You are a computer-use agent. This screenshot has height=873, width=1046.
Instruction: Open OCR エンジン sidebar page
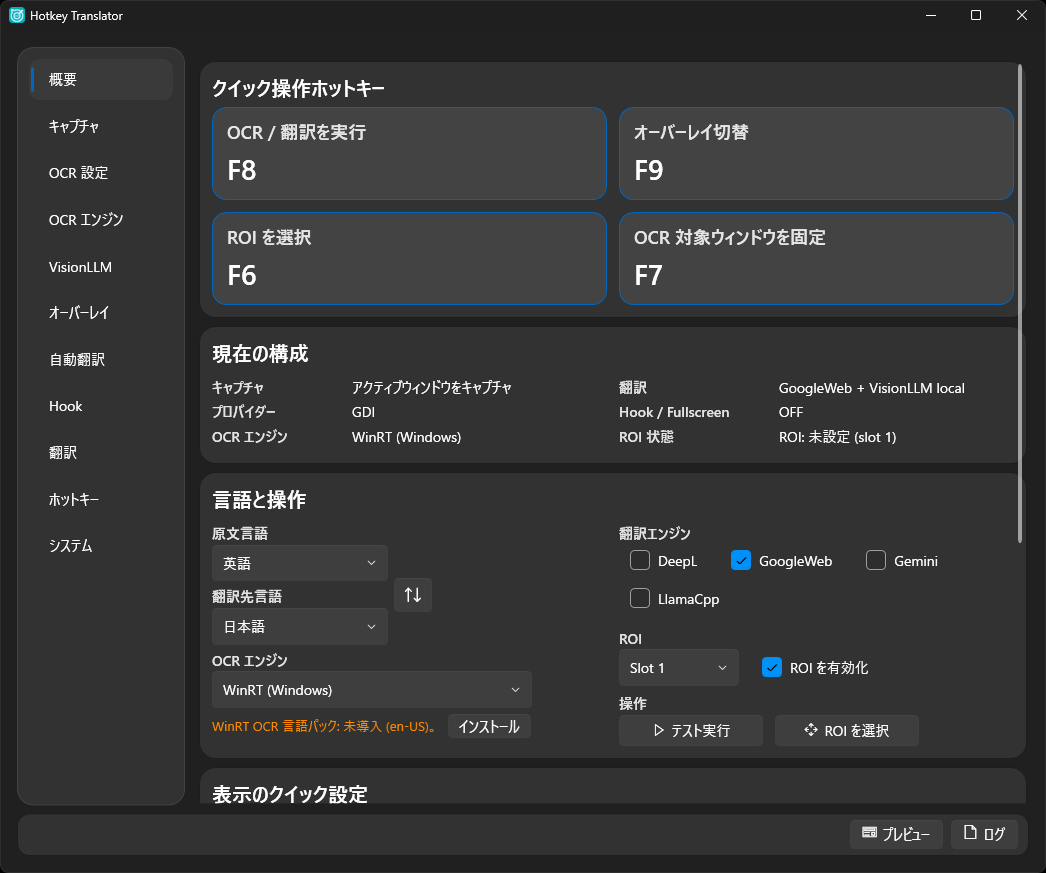point(101,219)
